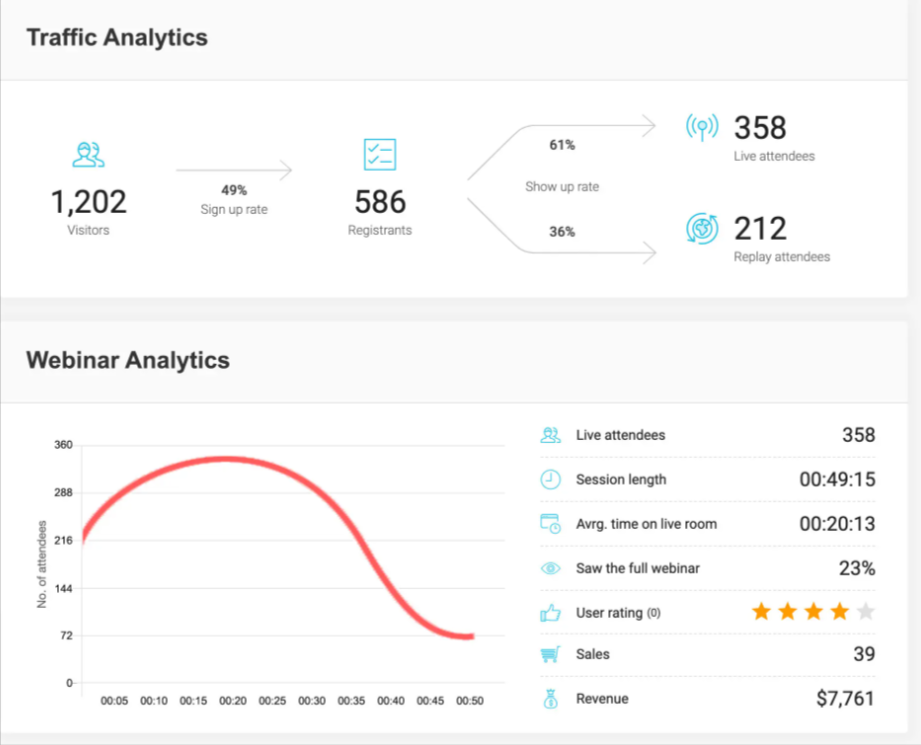The width and height of the screenshot is (921, 745).
Task: Click the Show up rate label
Action: [x=562, y=187]
